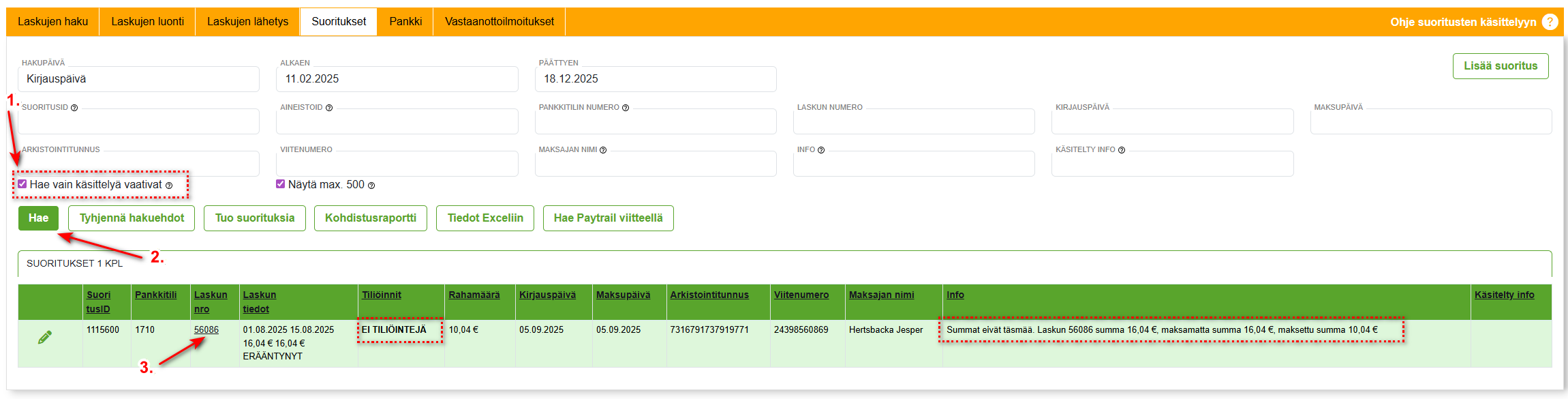This screenshot has width=1568, height=399.
Task: Click the help icon next to KÄSITELTY INFO
Action: pyautogui.click(x=1122, y=150)
